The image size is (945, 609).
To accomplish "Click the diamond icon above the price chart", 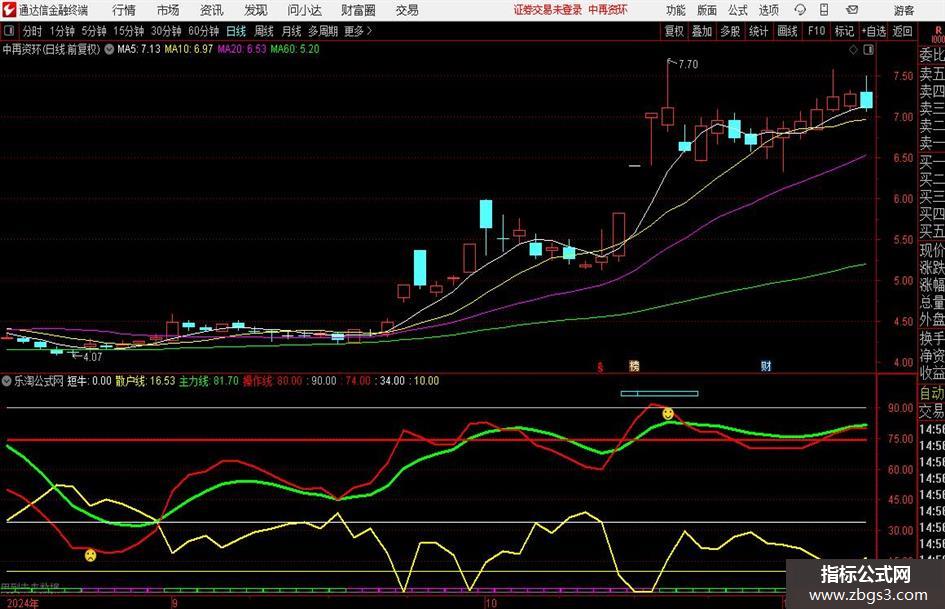I will (853, 50).
